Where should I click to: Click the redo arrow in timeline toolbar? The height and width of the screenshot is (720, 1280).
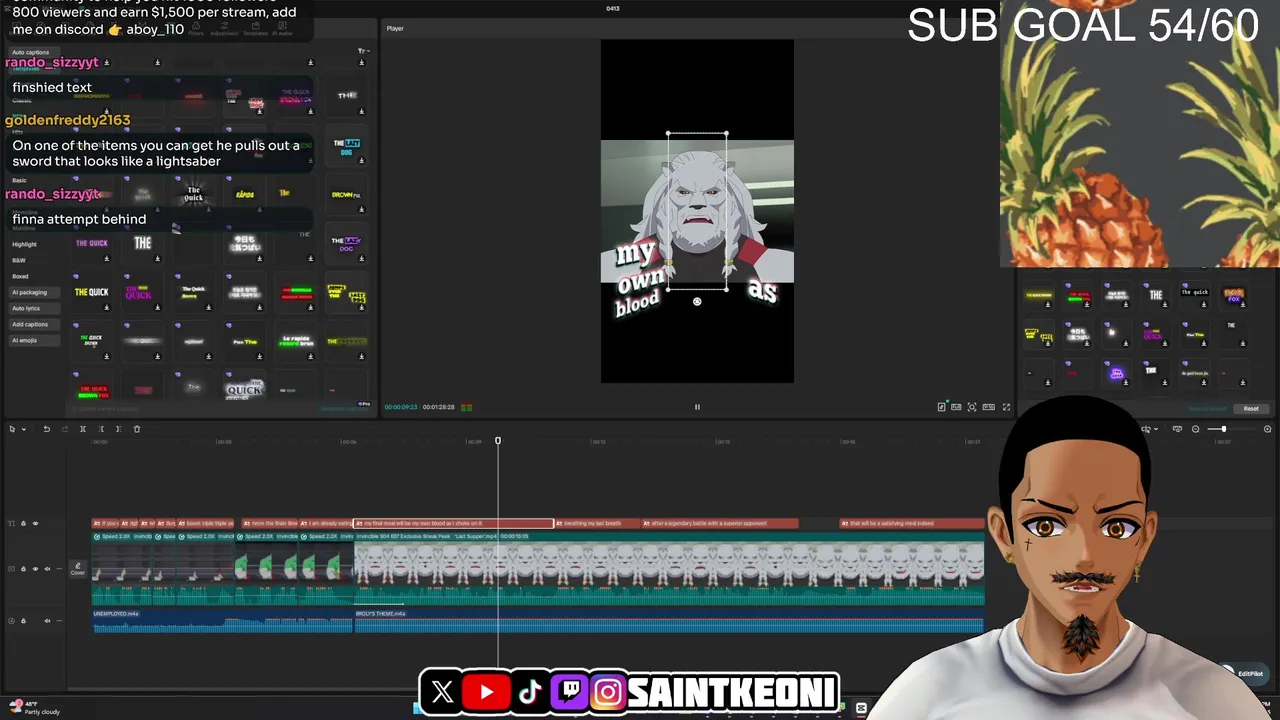click(x=65, y=429)
